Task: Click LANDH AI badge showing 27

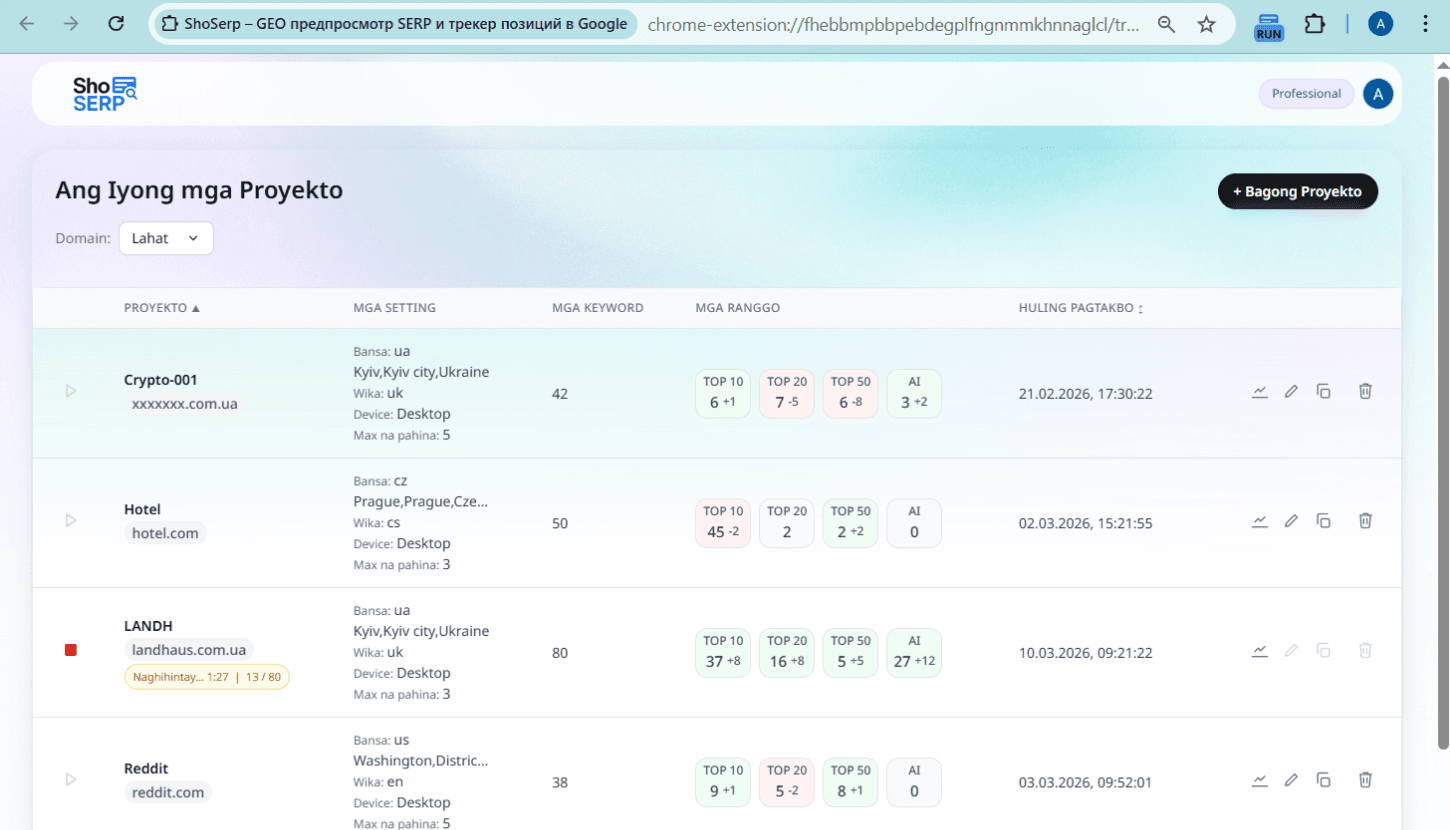Action: tap(914, 652)
